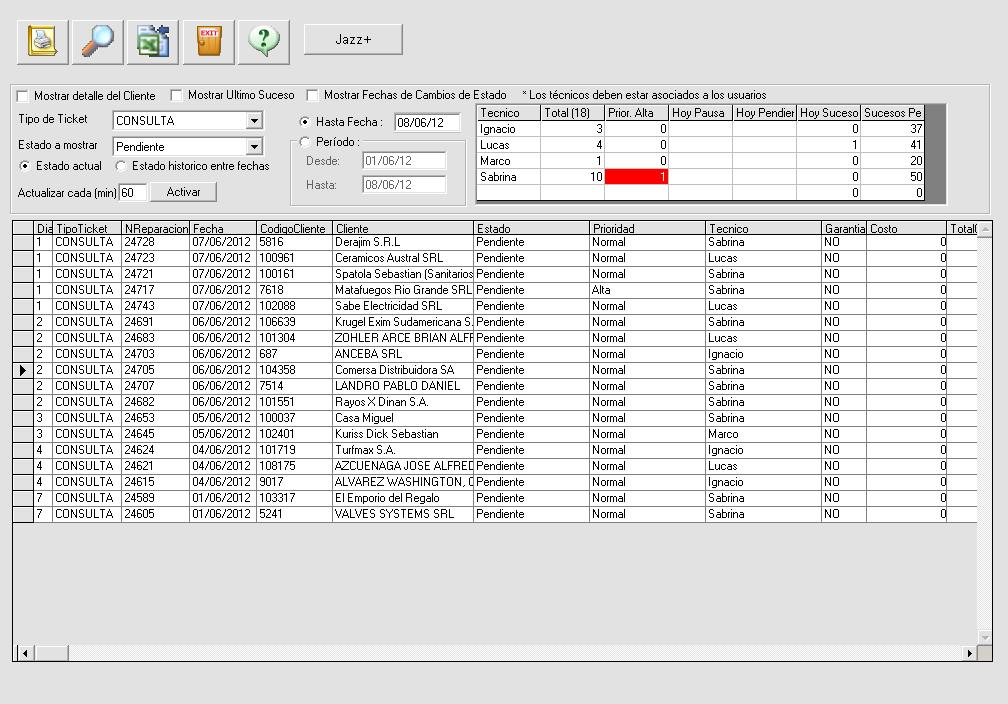
Task: Open the Tipo de Ticket dropdown
Action: [x=254, y=121]
